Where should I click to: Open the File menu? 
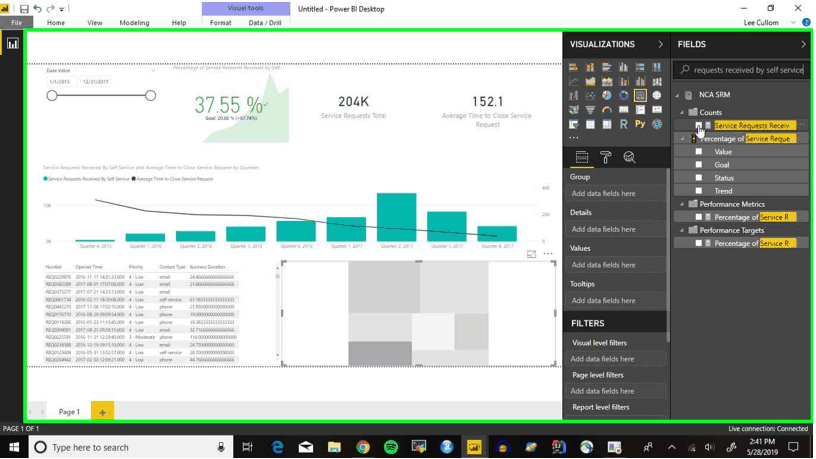[17, 22]
